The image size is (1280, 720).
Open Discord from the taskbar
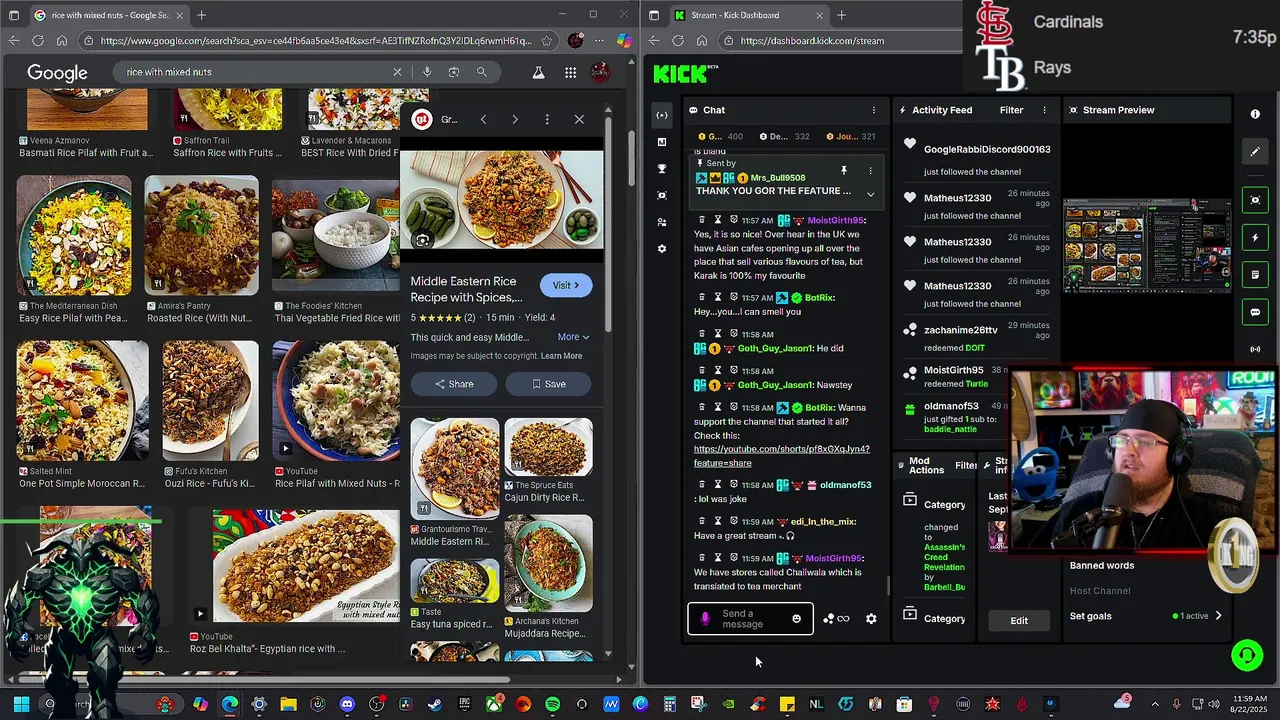(347, 704)
